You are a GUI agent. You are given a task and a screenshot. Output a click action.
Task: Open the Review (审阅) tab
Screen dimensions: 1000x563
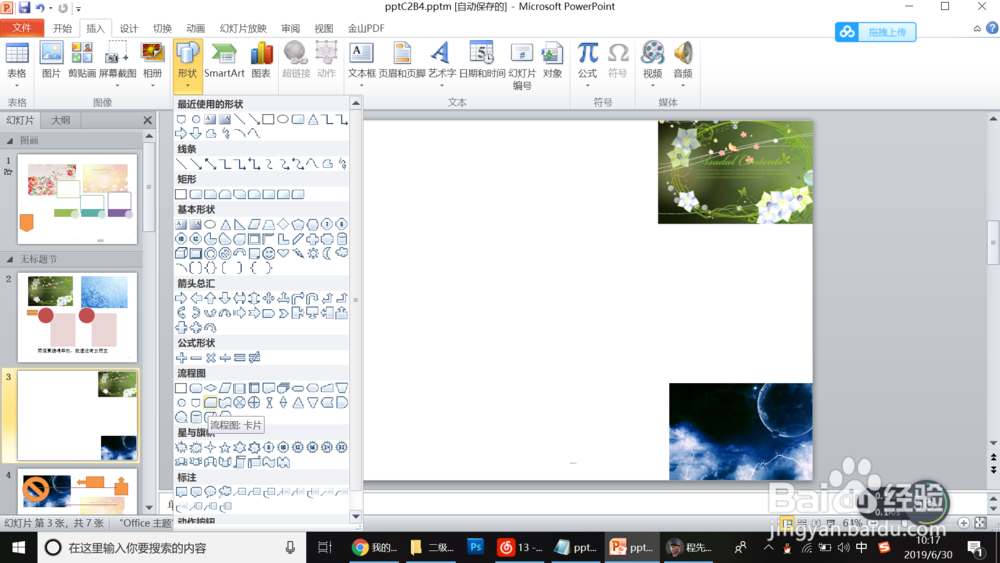pyautogui.click(x=290, y=28)
